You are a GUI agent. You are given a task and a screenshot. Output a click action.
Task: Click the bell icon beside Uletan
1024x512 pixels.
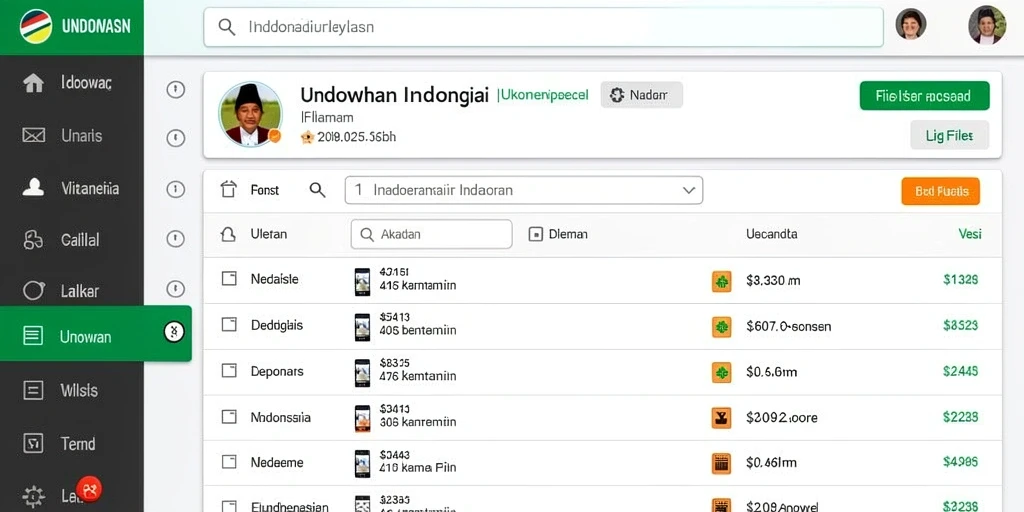tap(228, 234)
